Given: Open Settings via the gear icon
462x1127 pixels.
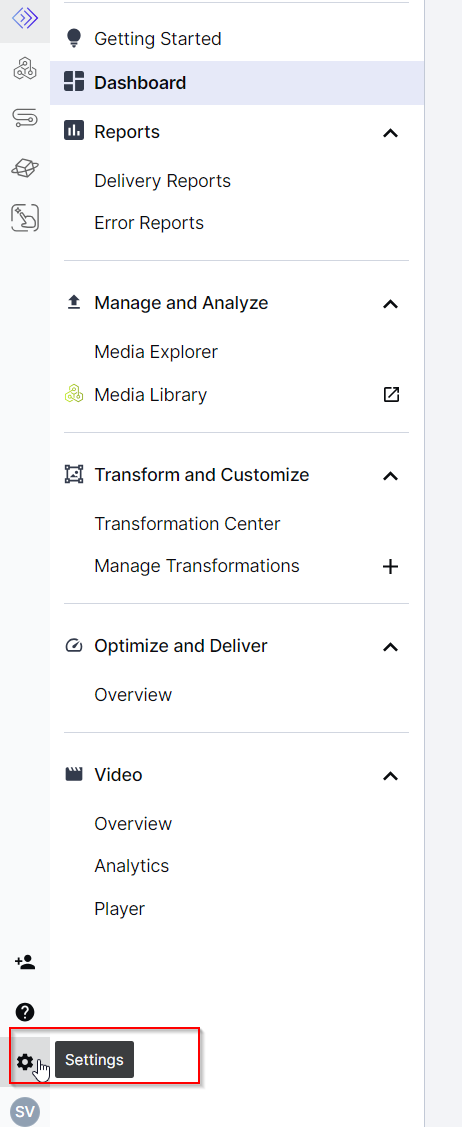Looking at the screenshot, I should pos(25,1061).
